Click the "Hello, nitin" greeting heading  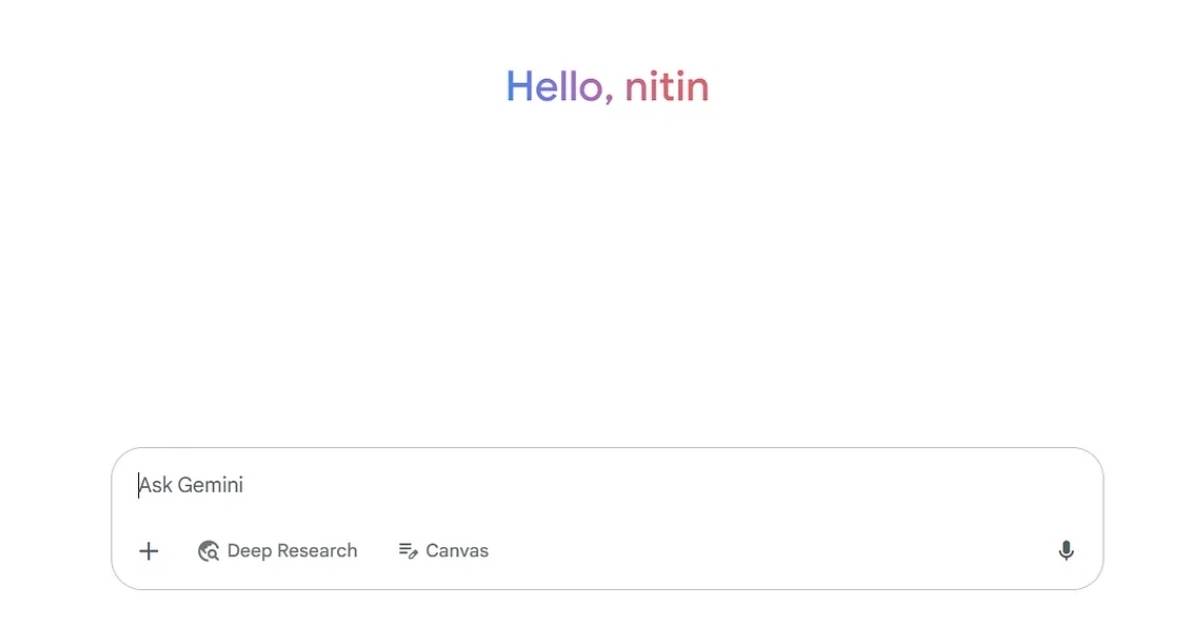(x=607, y=87)
